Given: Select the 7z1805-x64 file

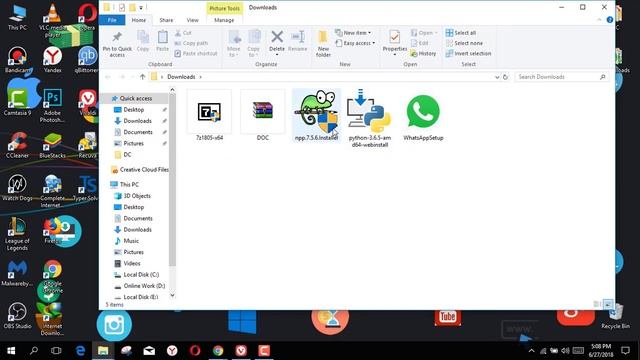Looking at the screenshot, I should (x=209, y=116).
